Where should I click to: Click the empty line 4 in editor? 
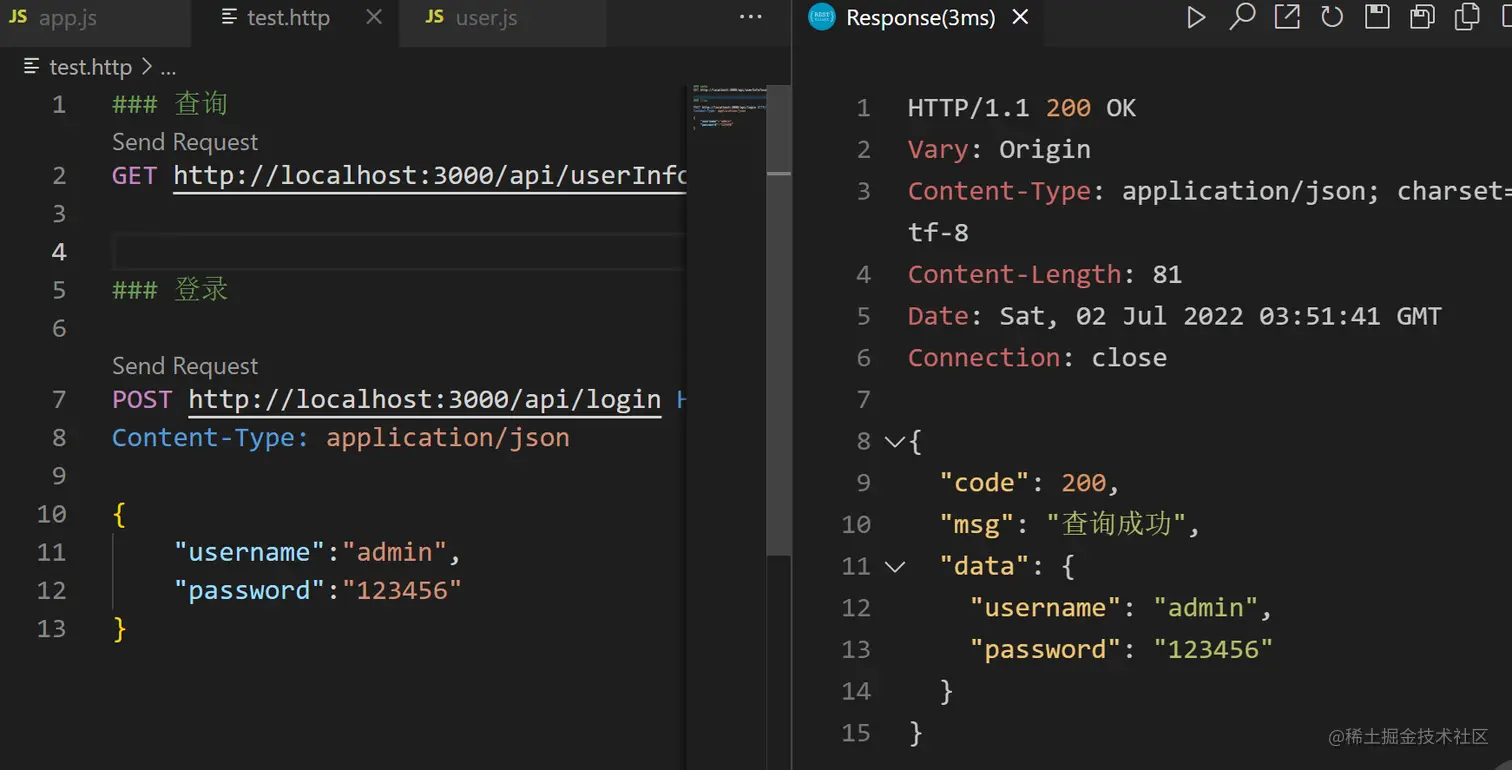400,252
